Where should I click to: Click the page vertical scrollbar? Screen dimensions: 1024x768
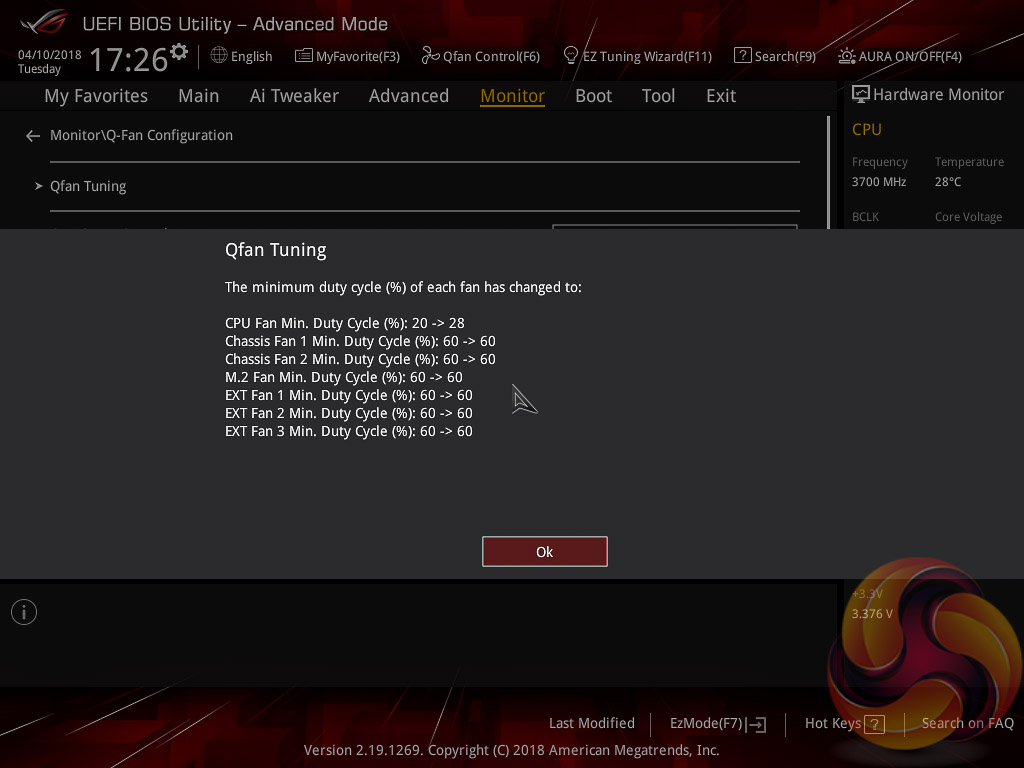tap(828, 172)
